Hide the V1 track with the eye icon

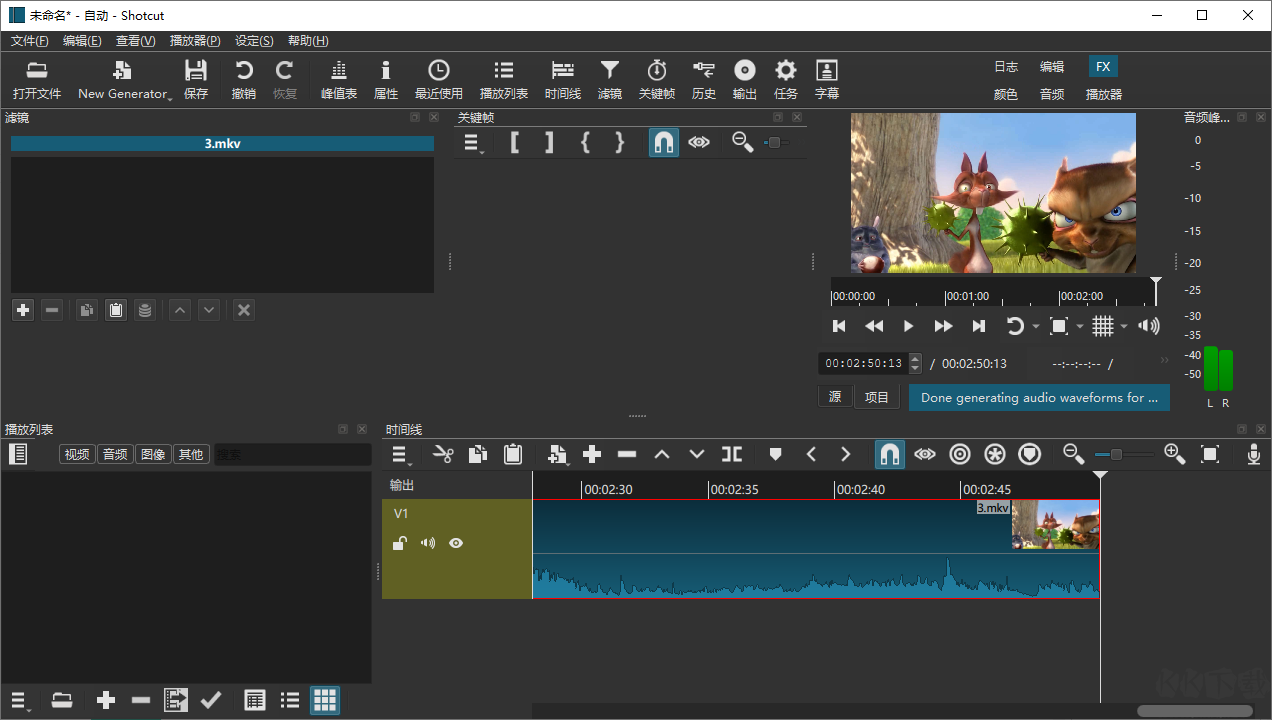(x=456, y=543)
